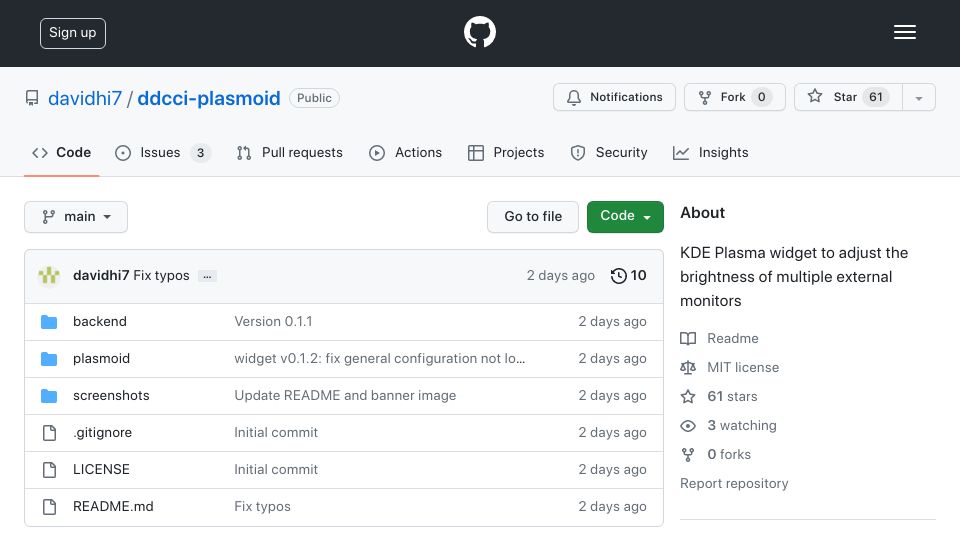Image resolution: width=960 pixels, height=540 pixels.
Task: Open the backend folder
Action: tap(100, 321)
